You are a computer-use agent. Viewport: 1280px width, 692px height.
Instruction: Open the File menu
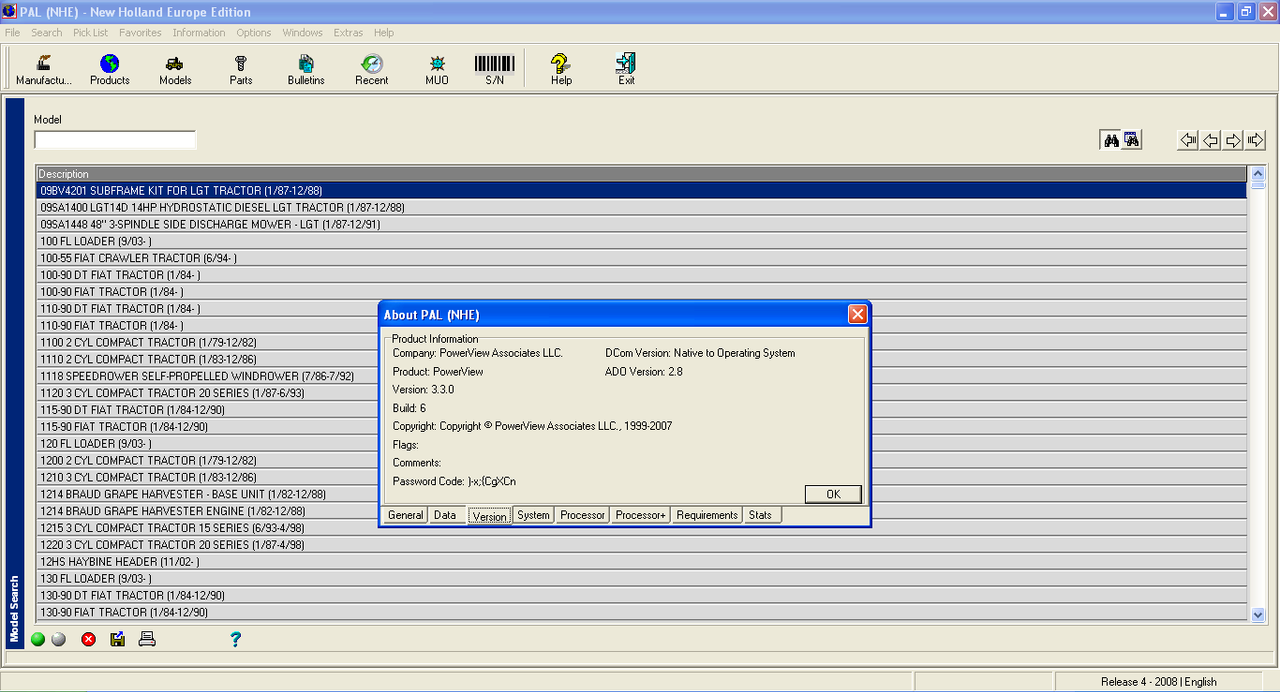12,32
